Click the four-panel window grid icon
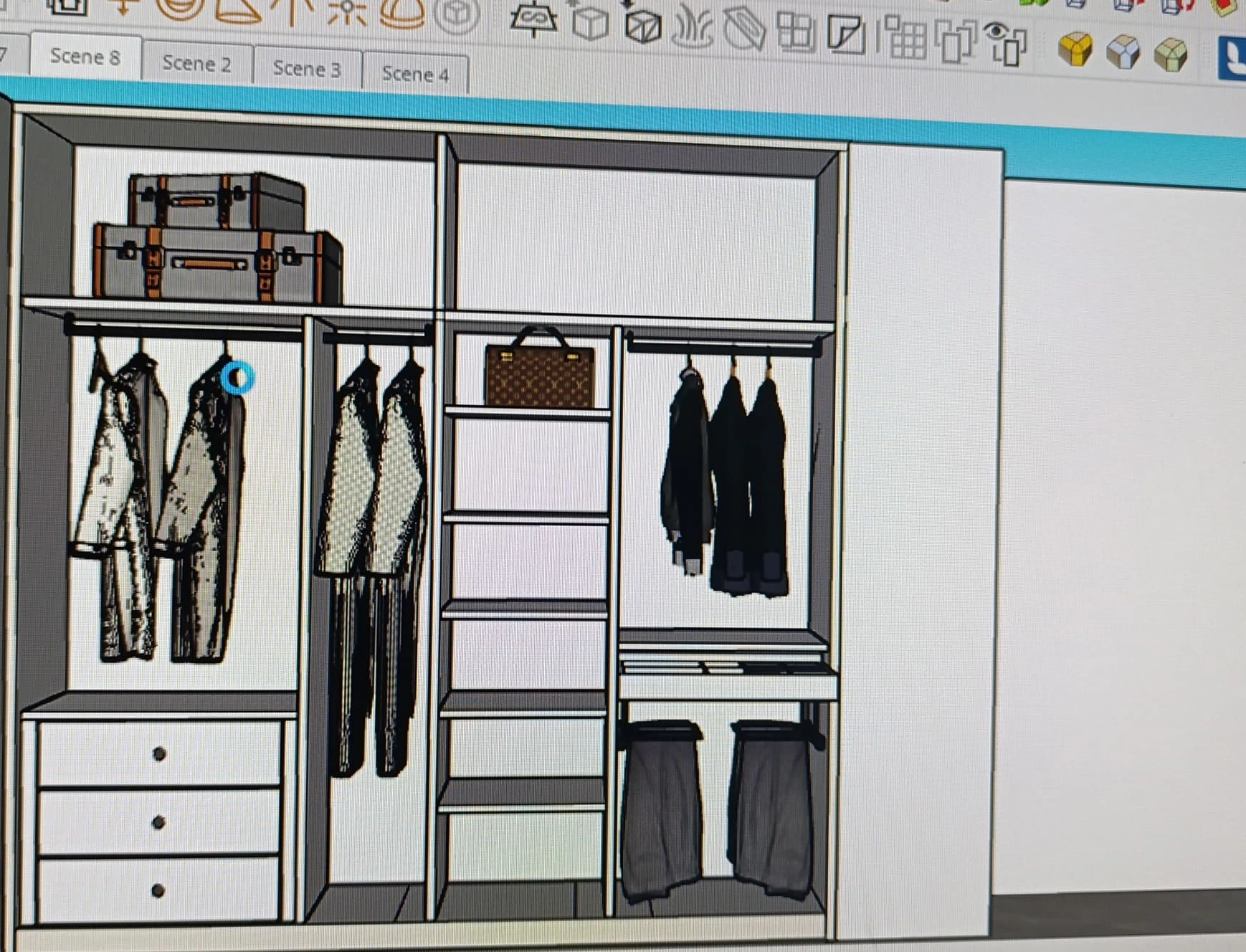 pos(795,33)
